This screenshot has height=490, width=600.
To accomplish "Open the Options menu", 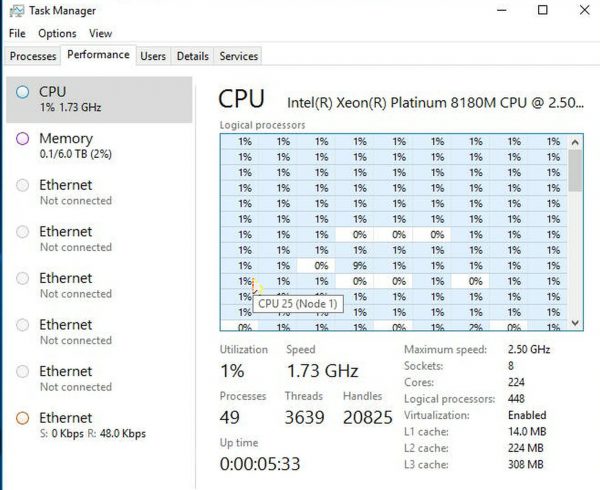I will coord(57,34).
